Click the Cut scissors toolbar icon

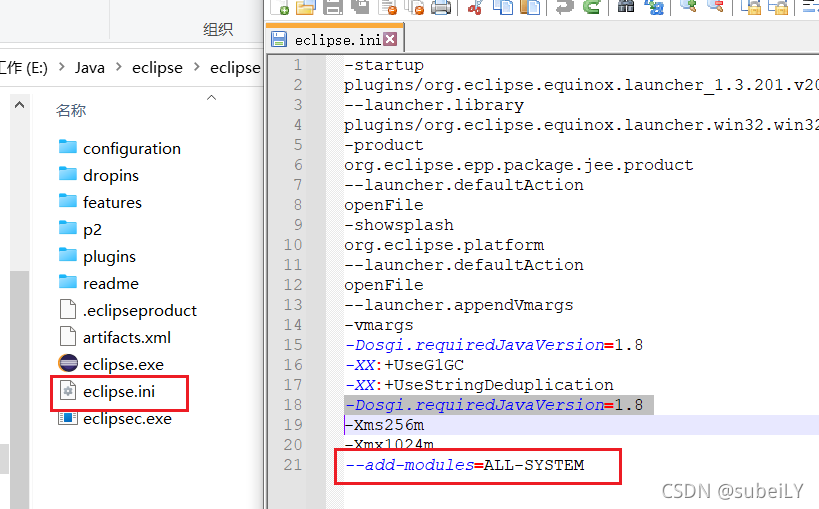475,7
